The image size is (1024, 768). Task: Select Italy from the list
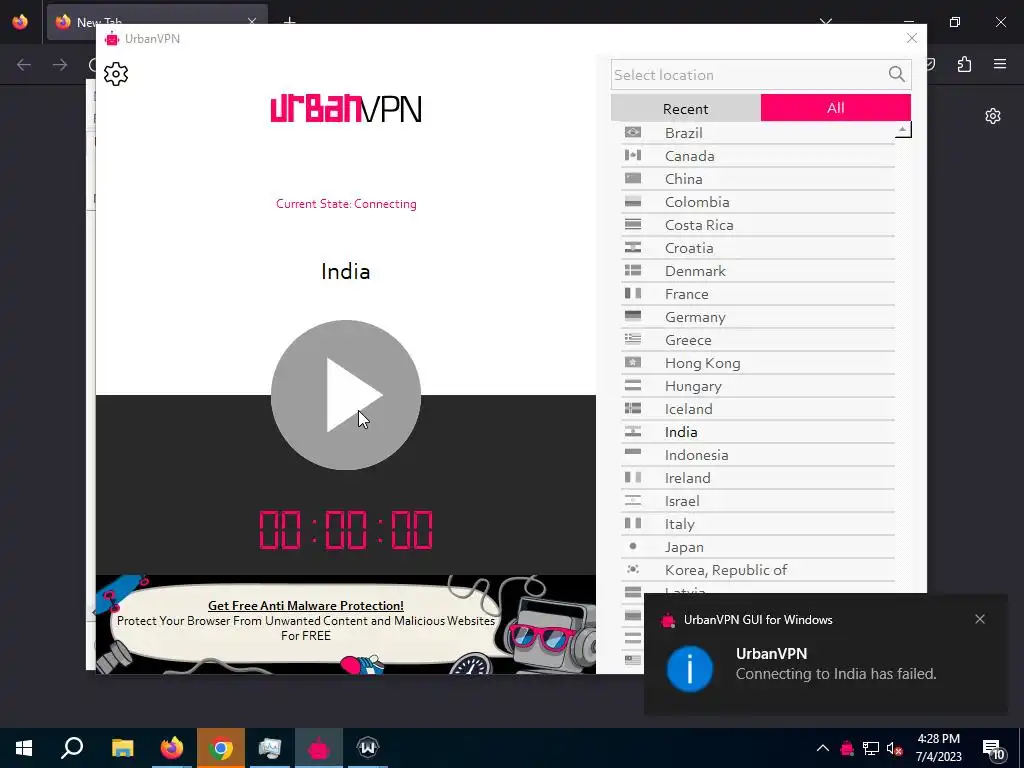point(758,524)
